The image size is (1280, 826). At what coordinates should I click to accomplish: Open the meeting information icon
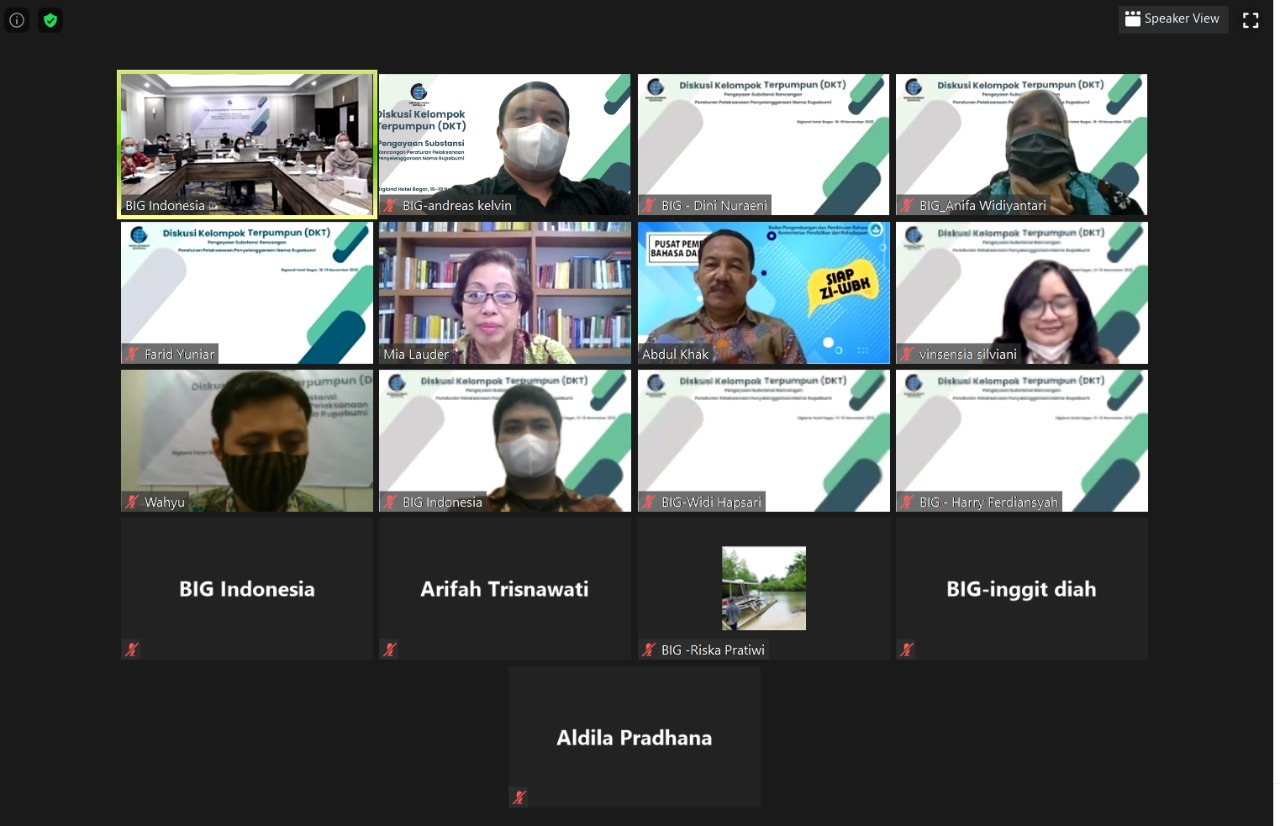click(x=17, y=20)
